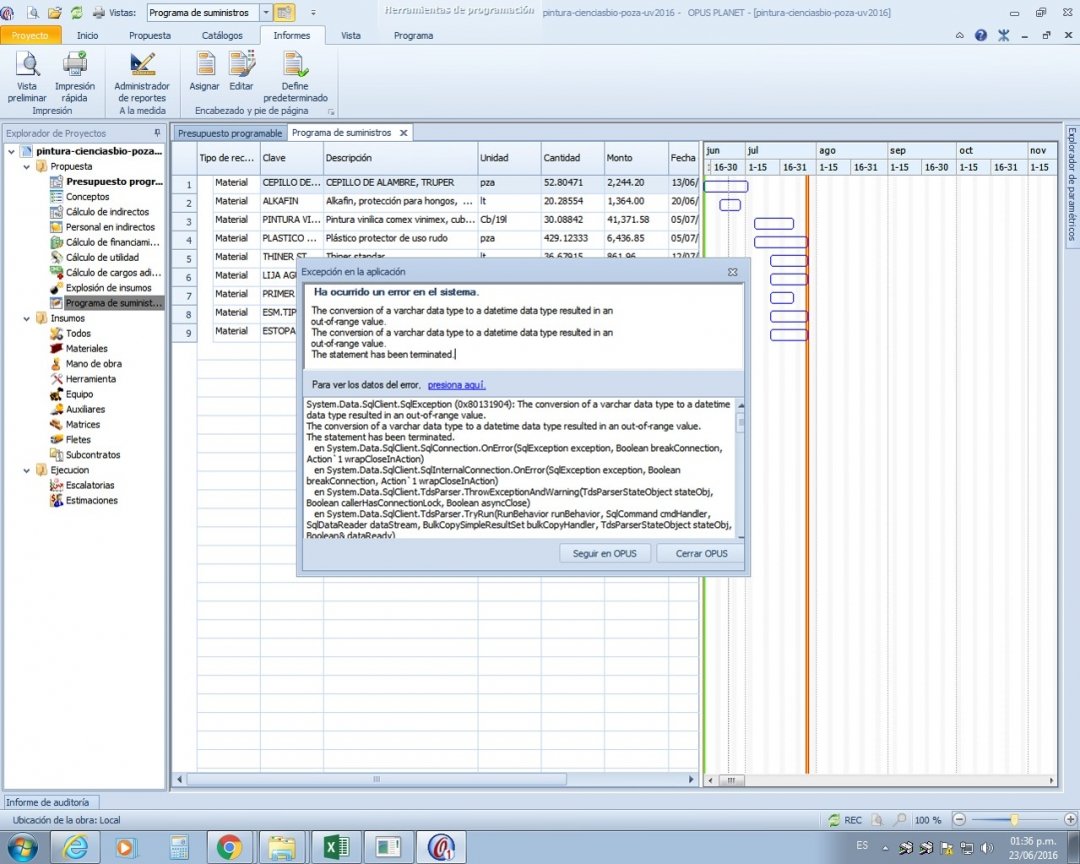The image size is (1080, 864).
Task: Collapse the Propuesta tree node
Action: coord(27,167)
